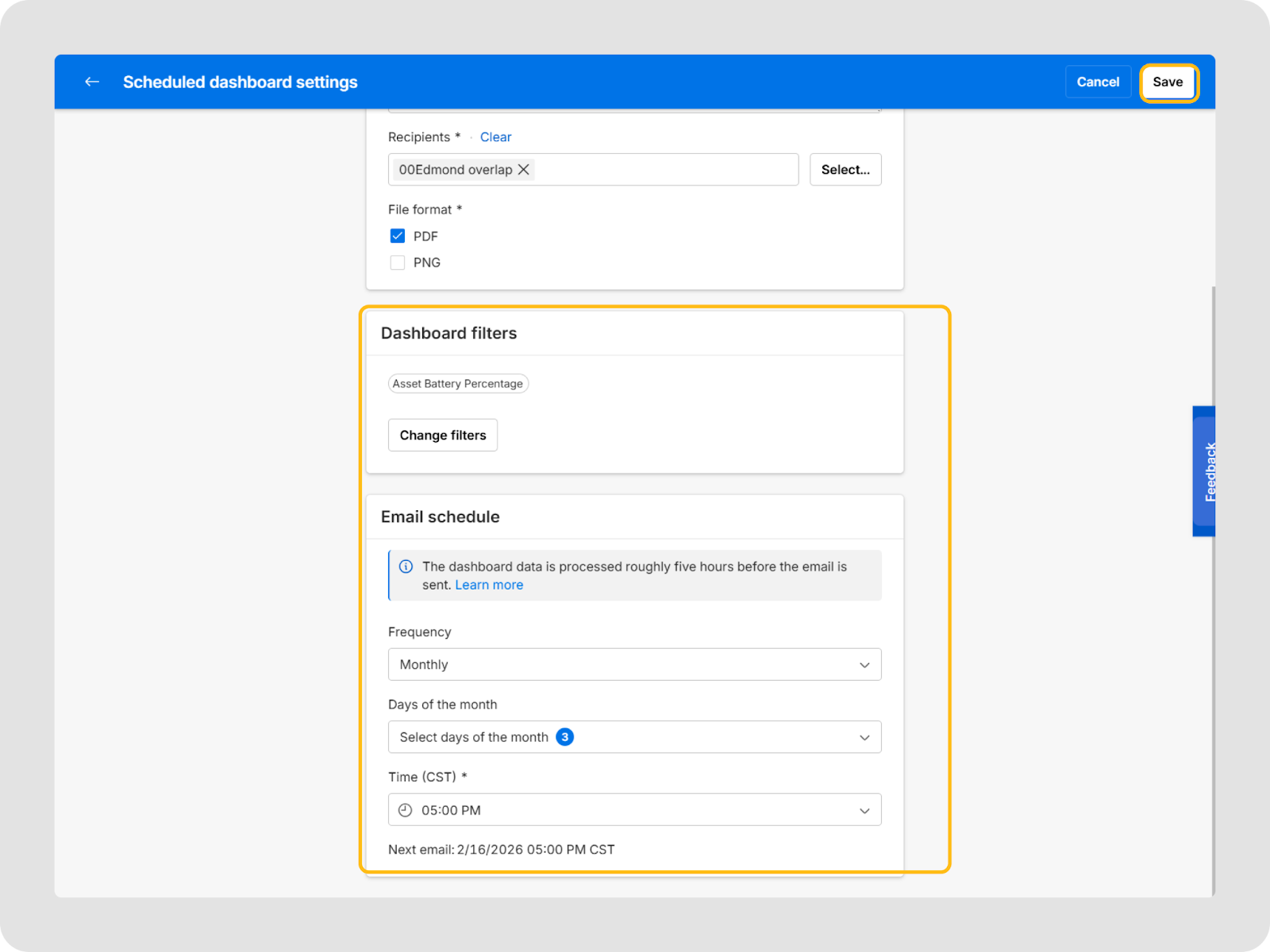Enable the PNG file format checkbox
The image size is (1270, 952).
point(398,263)
